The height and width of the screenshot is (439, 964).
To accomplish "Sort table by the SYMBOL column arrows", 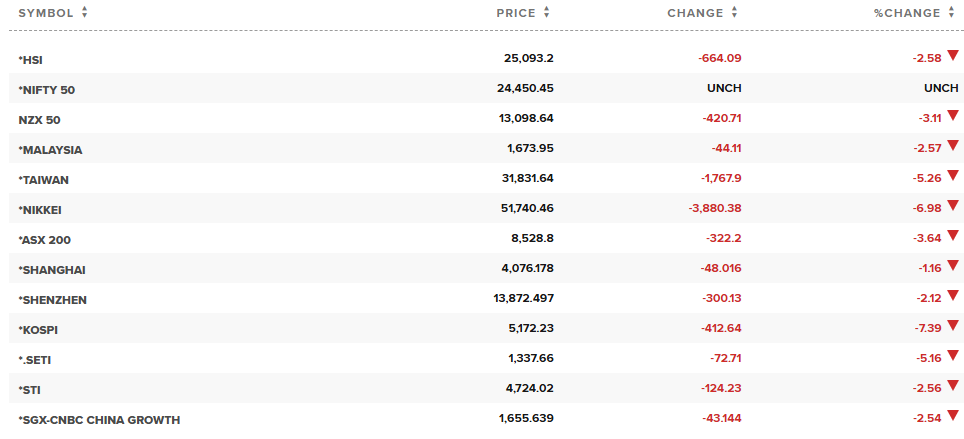I will click(x=85, y=13).
